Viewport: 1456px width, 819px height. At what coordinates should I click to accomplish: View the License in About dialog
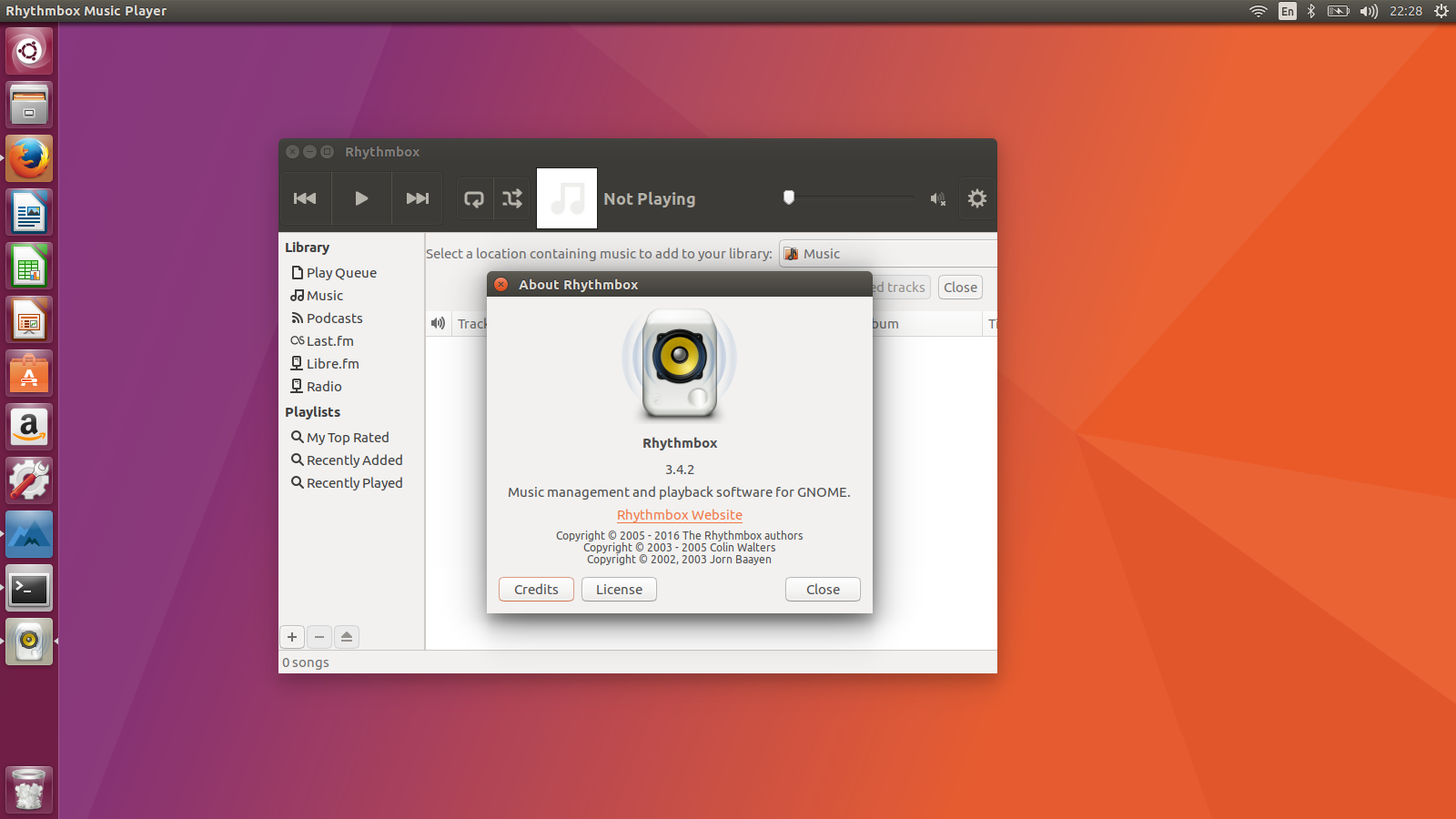point(619,590)
